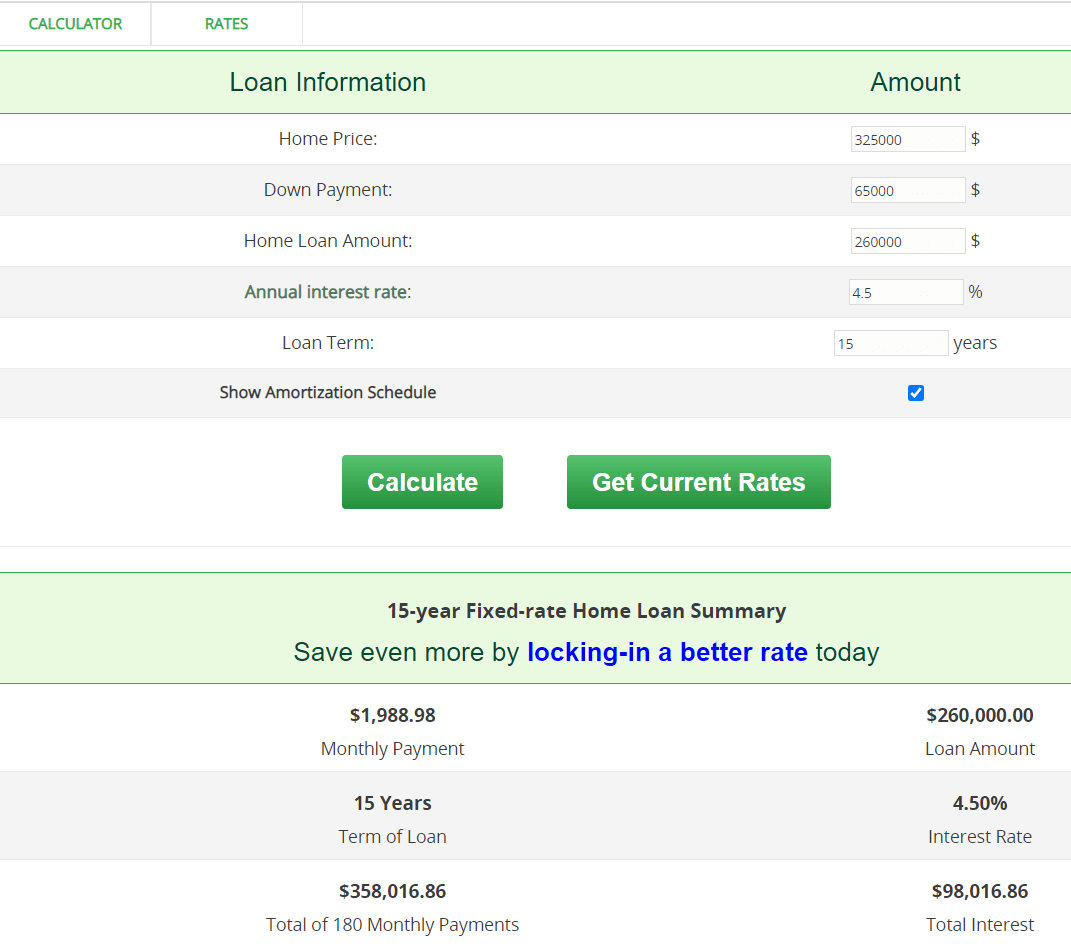This screenshot has height=944, width=1071.
Task: Focus the Home Loan Amount field
Action: 908,241
